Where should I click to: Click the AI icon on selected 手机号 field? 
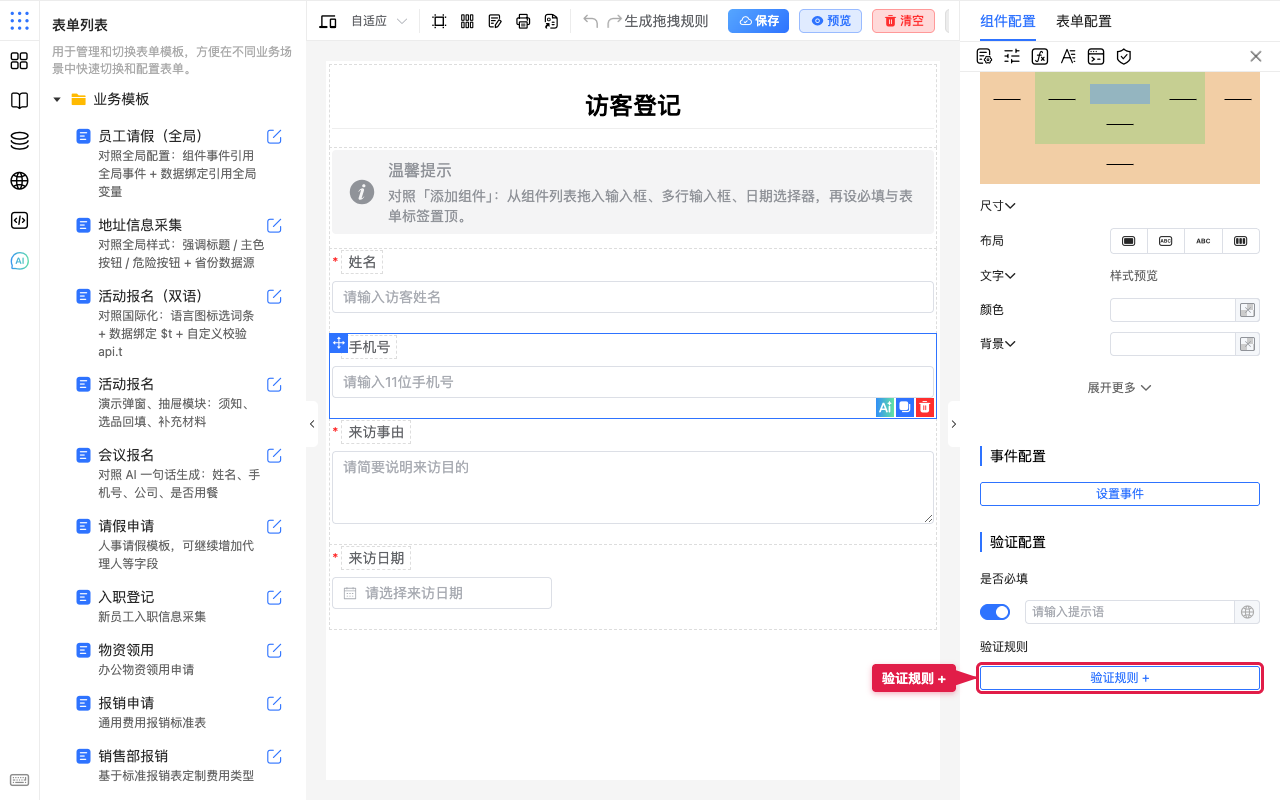[885, 407]
